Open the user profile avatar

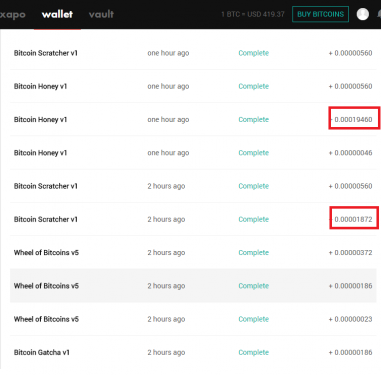click(x=363, y=14)
